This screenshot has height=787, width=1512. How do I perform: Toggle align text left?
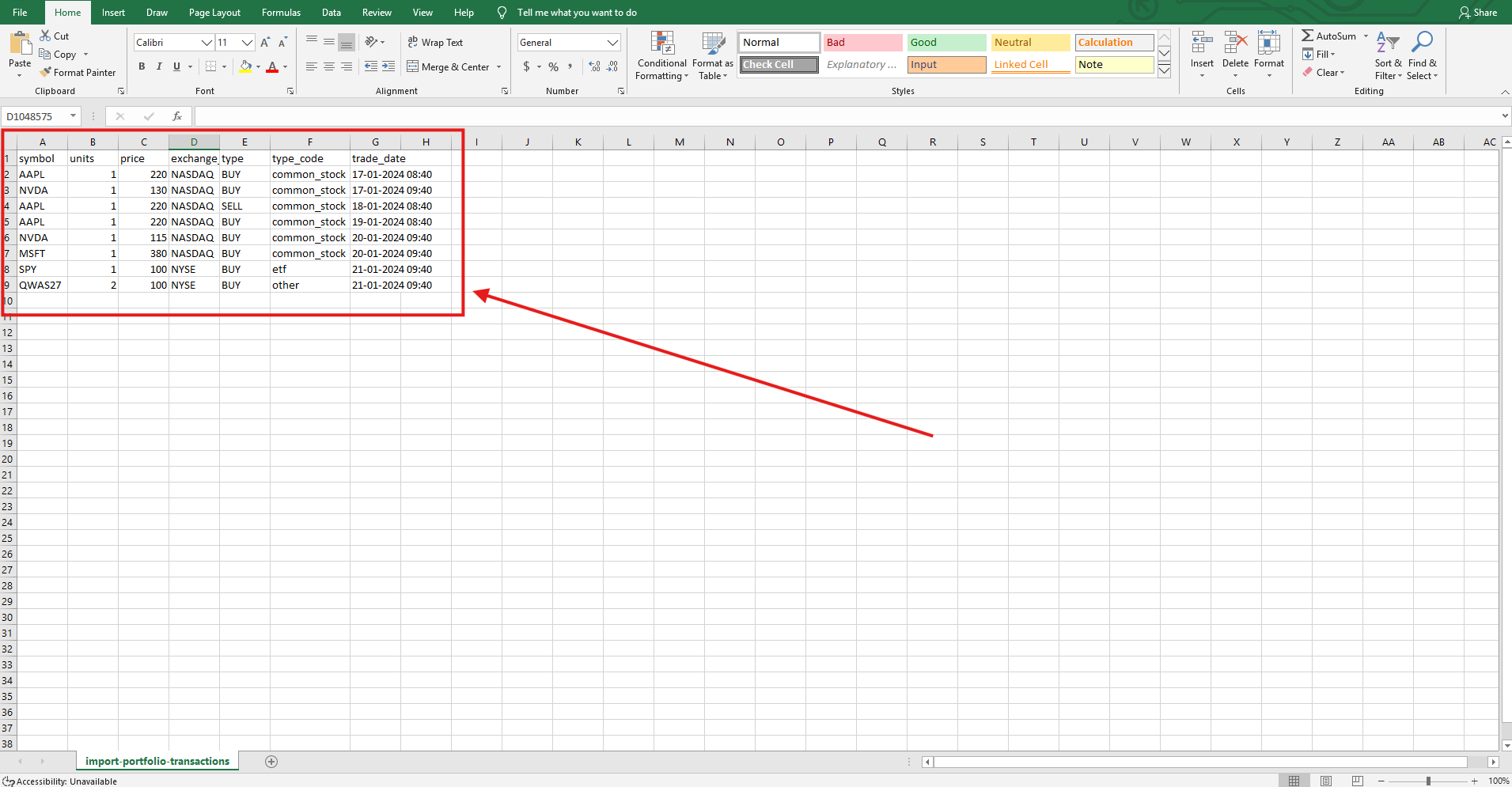pos(312,66)
